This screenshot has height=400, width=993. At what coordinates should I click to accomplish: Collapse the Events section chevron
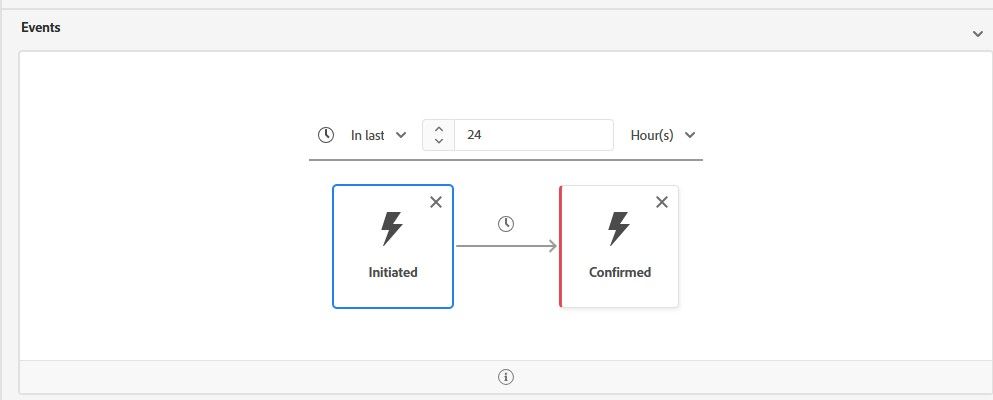pyautogui.click(x=977, y=34)
